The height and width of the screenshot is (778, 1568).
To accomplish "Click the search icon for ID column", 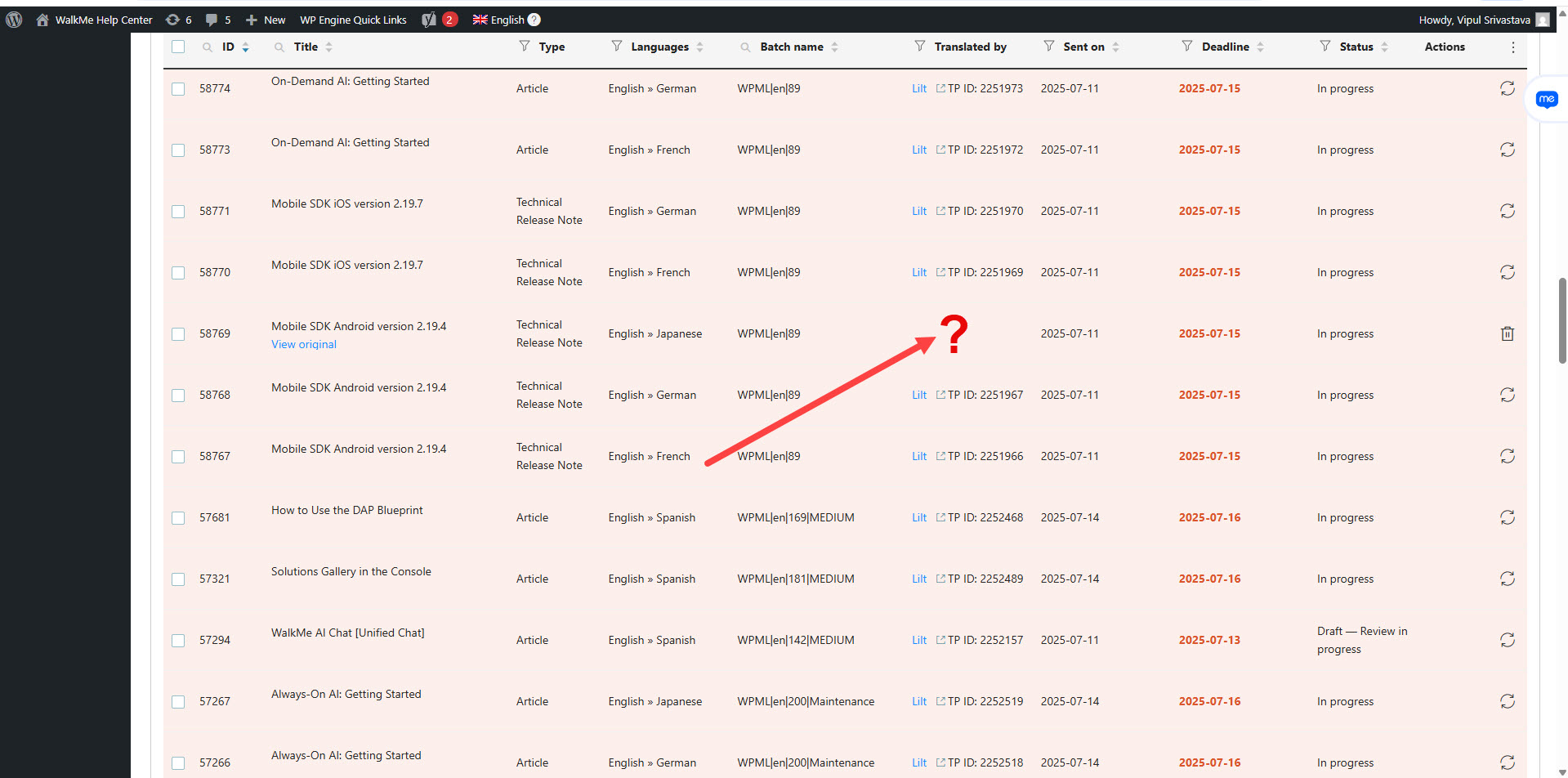I will click(208, 47).
